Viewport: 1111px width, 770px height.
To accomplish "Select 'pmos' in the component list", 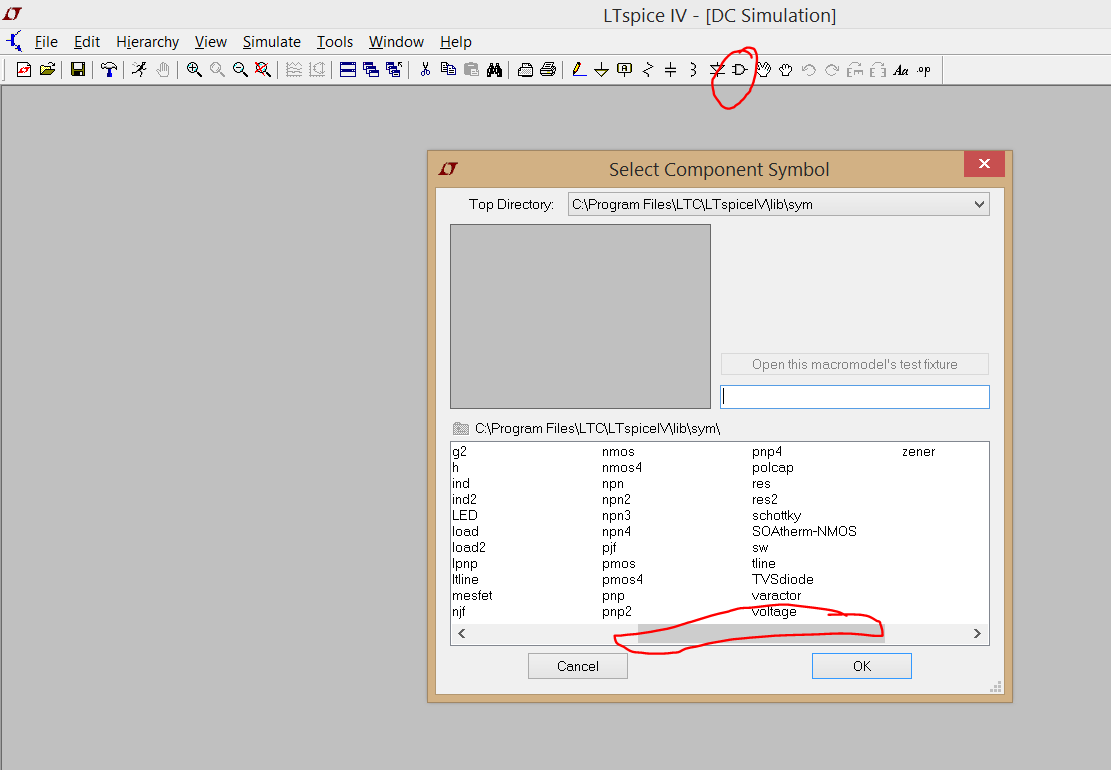I will [619, 564].
